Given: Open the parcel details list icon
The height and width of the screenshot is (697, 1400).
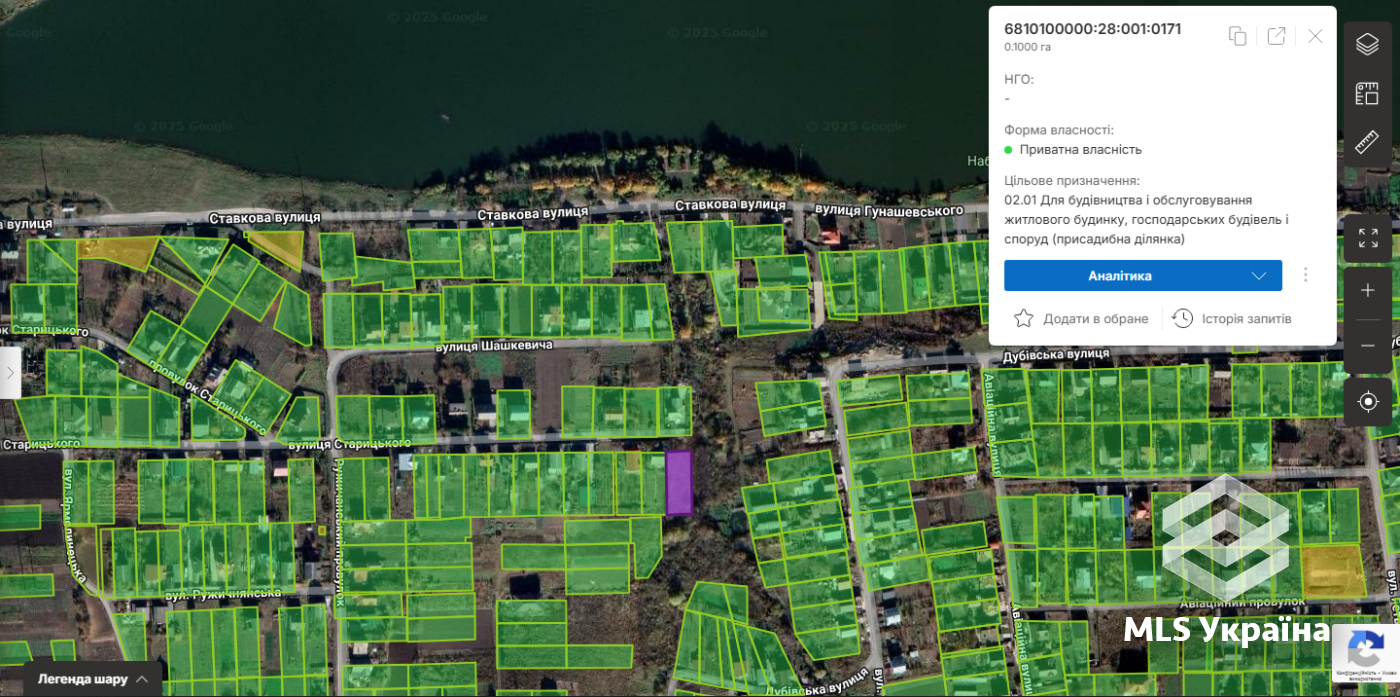Looking at the screenshot, I should click(x=1367, y=93).
